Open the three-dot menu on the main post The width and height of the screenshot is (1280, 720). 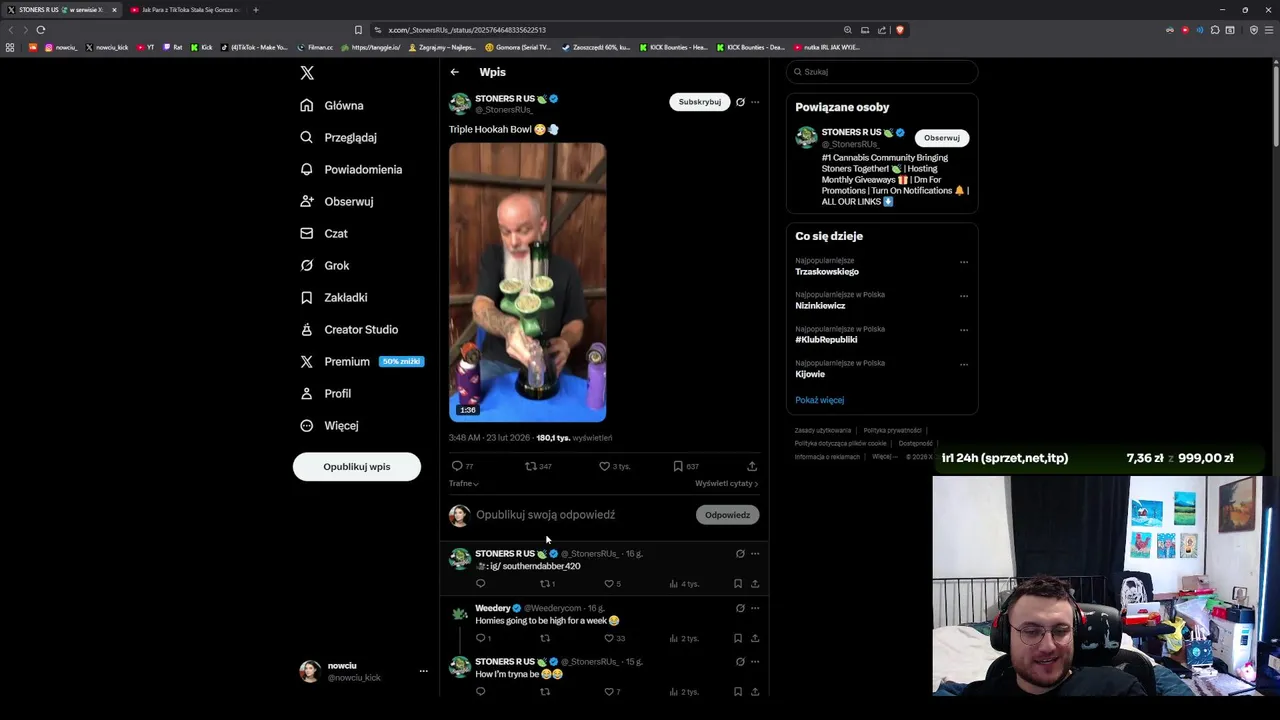tap(755, 102)
